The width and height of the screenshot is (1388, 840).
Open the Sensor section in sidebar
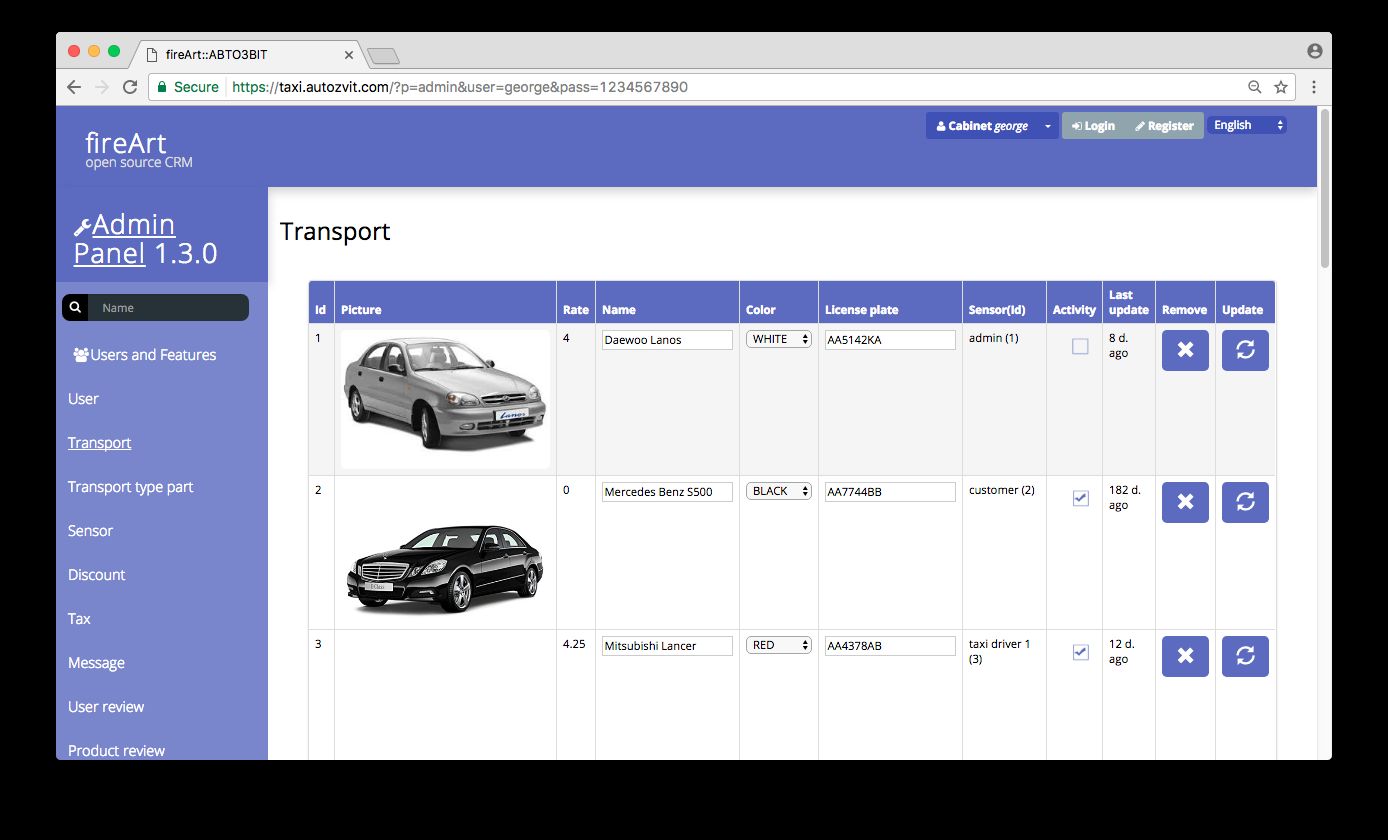(90, 531)
